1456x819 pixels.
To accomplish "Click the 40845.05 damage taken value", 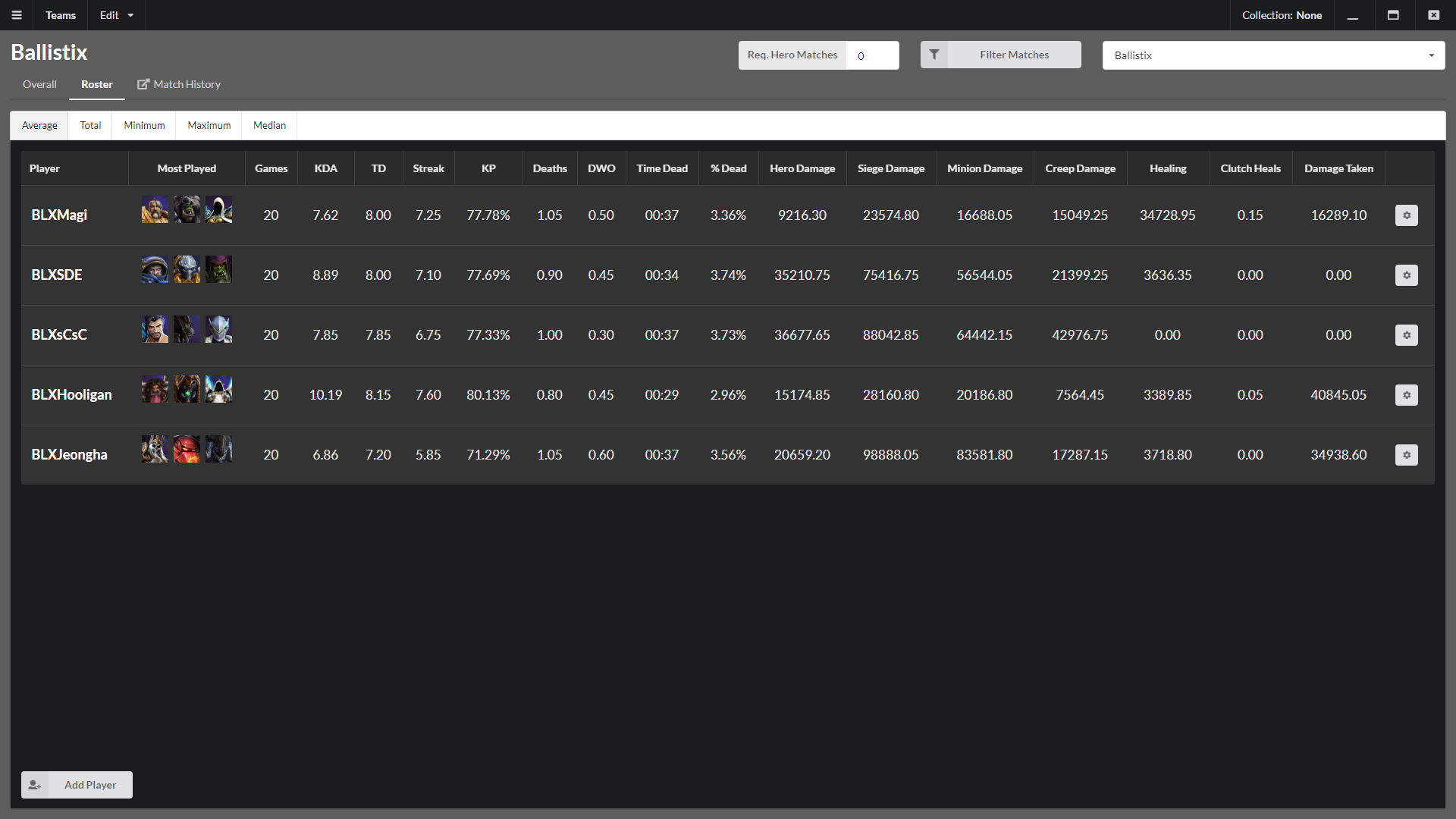I will coord(1338,395).
